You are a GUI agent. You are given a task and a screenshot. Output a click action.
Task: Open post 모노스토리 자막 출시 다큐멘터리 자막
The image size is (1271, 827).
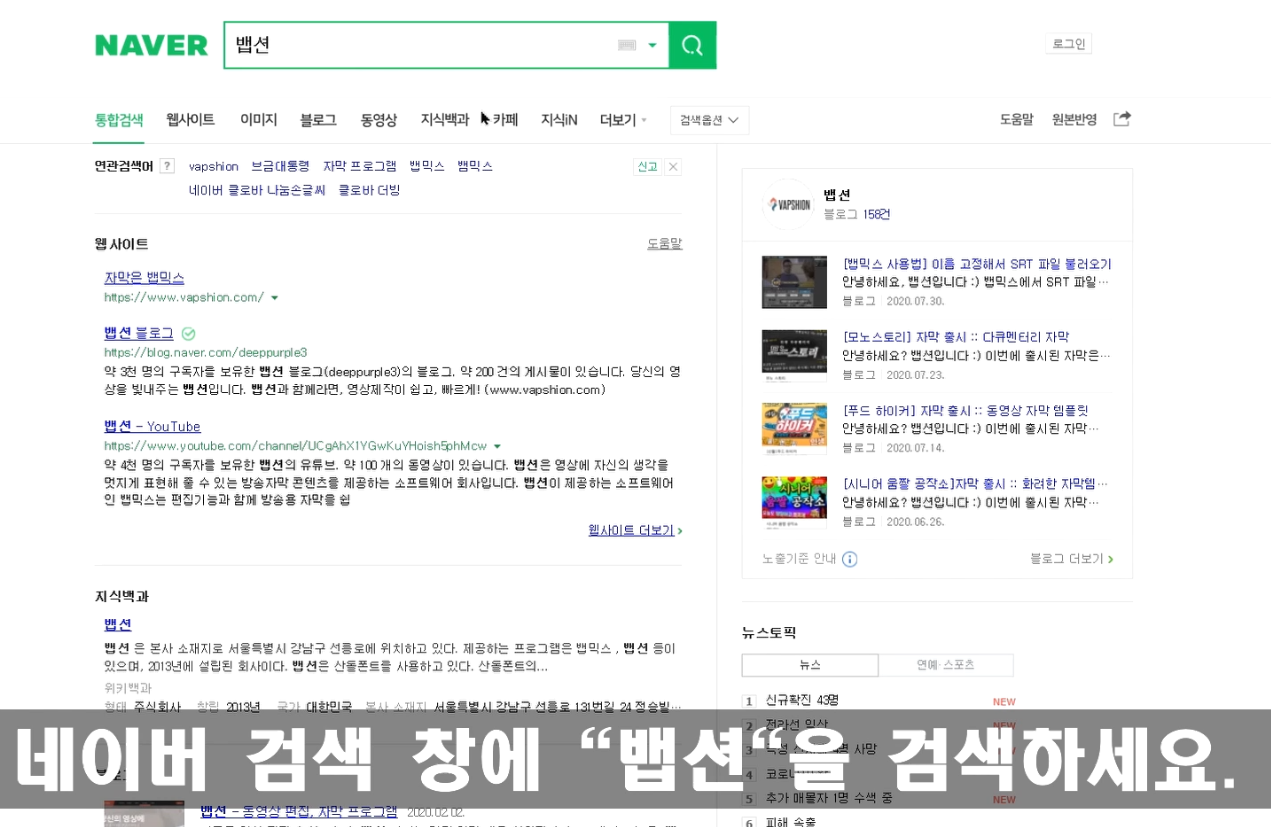(x=955, y=337)
